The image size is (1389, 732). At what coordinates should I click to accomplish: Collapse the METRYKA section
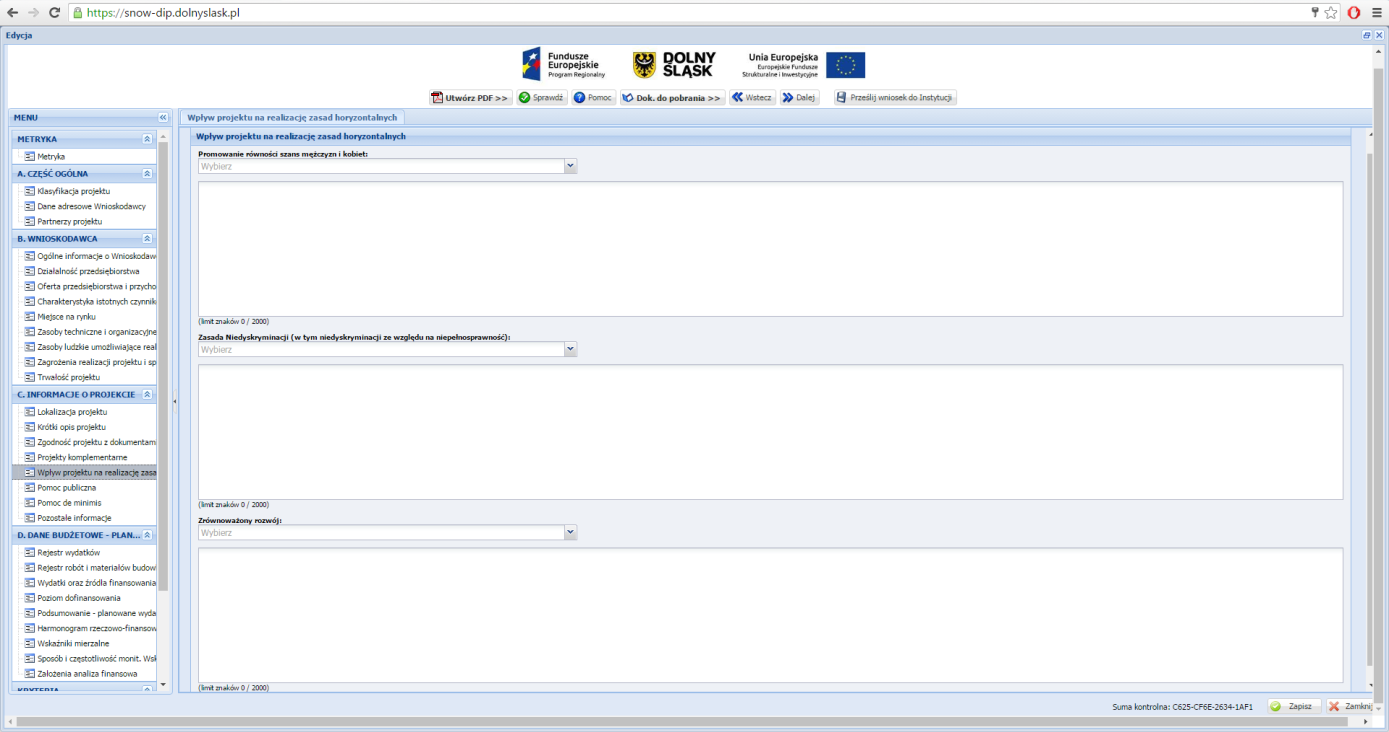coord(147,139)
